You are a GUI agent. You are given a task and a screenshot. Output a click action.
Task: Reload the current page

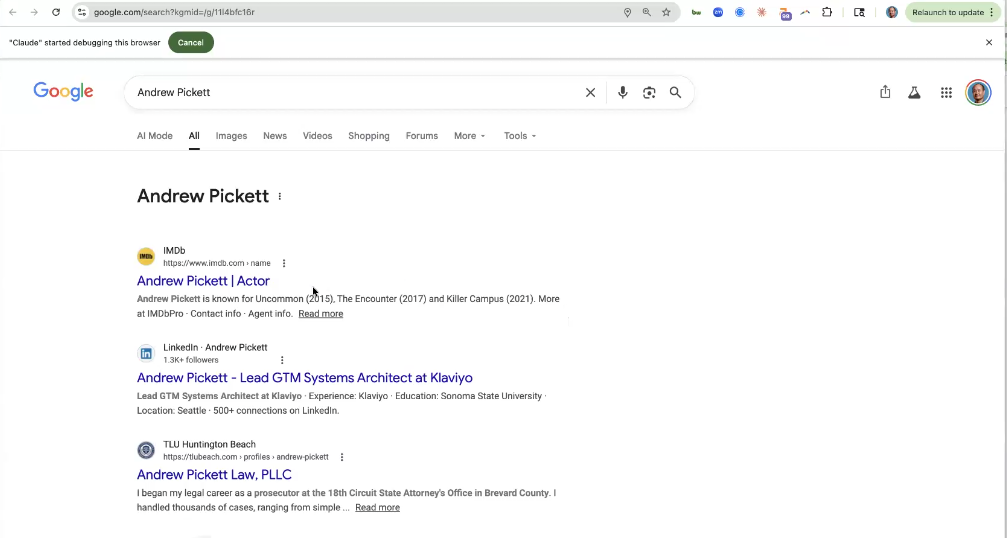coord(56,12)
